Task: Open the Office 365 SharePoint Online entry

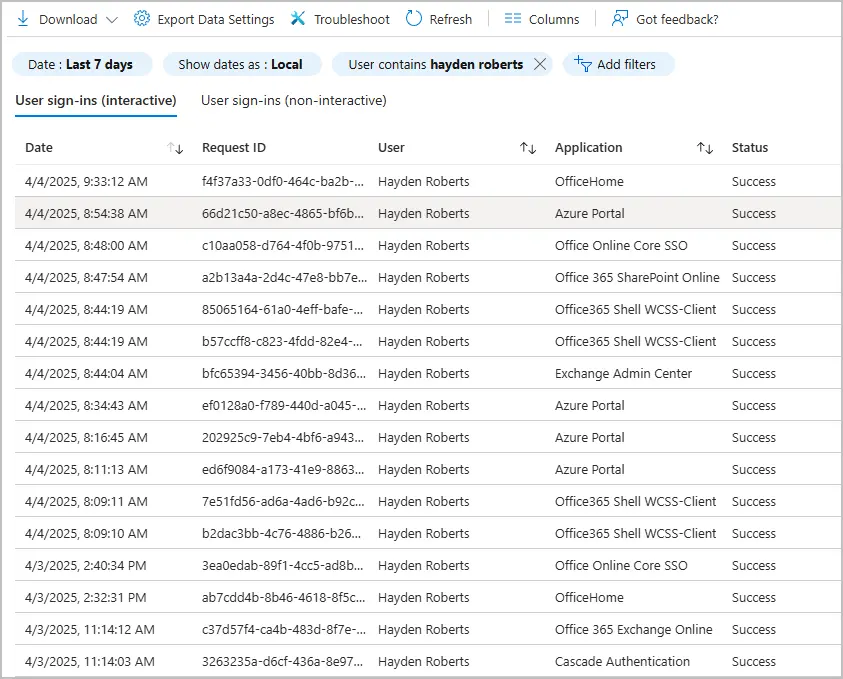Action: pos(637,277)
